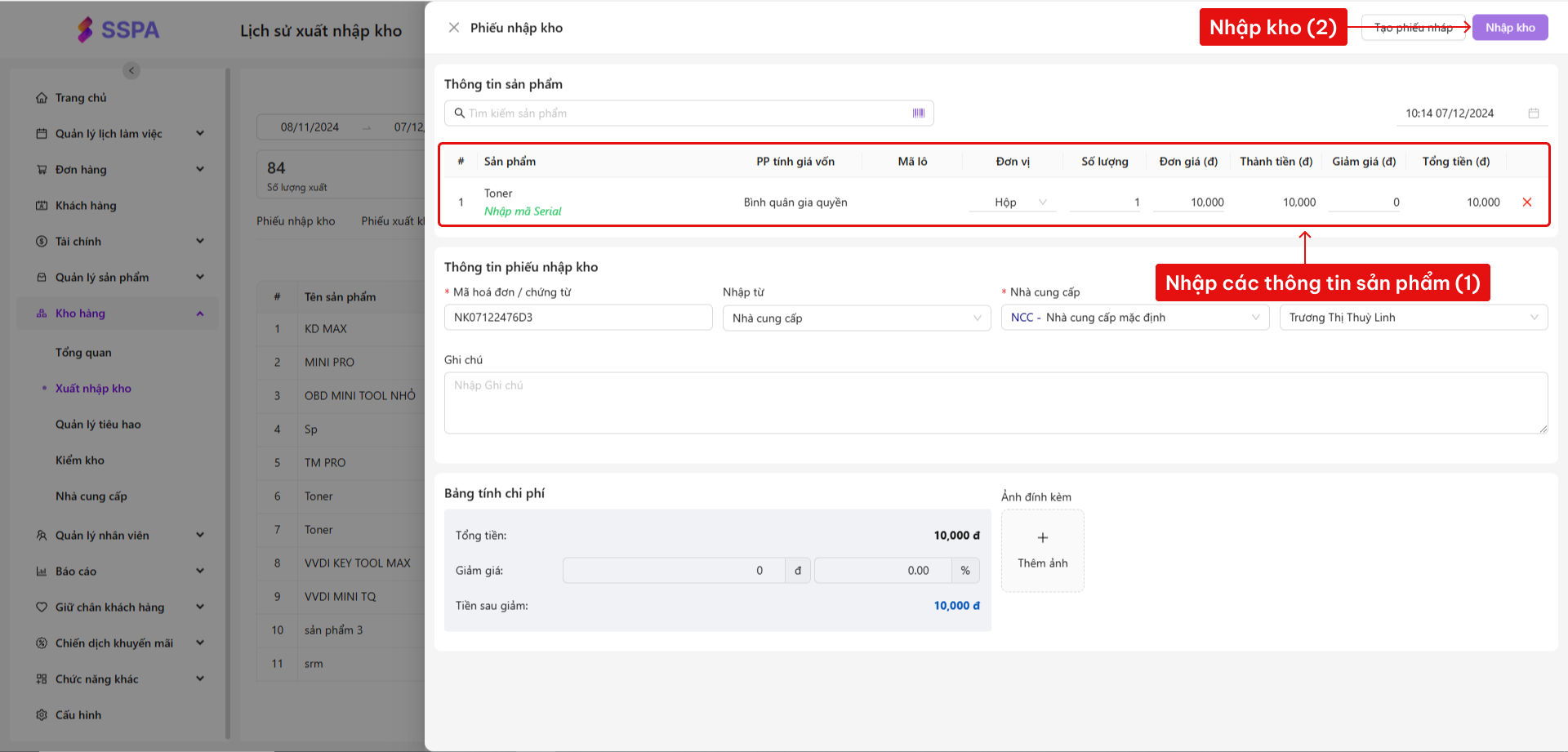Image resolution: width=1568 pixels, height=752 pixels.
Task: Click the MINI PRO product row
Action: pyautogui.click(x=341, y=363)
